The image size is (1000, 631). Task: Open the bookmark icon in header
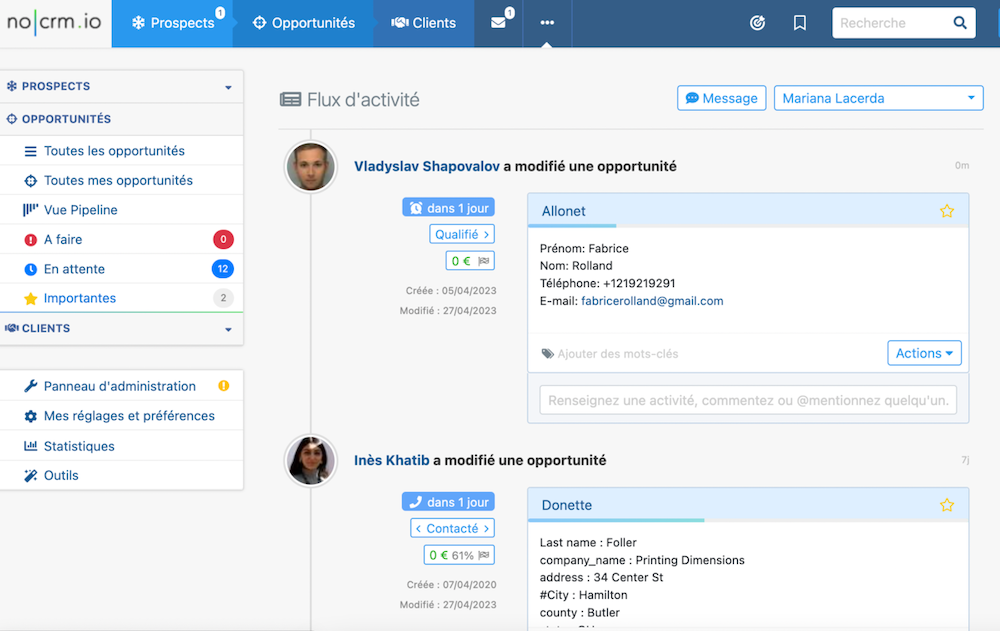(800, 23)
